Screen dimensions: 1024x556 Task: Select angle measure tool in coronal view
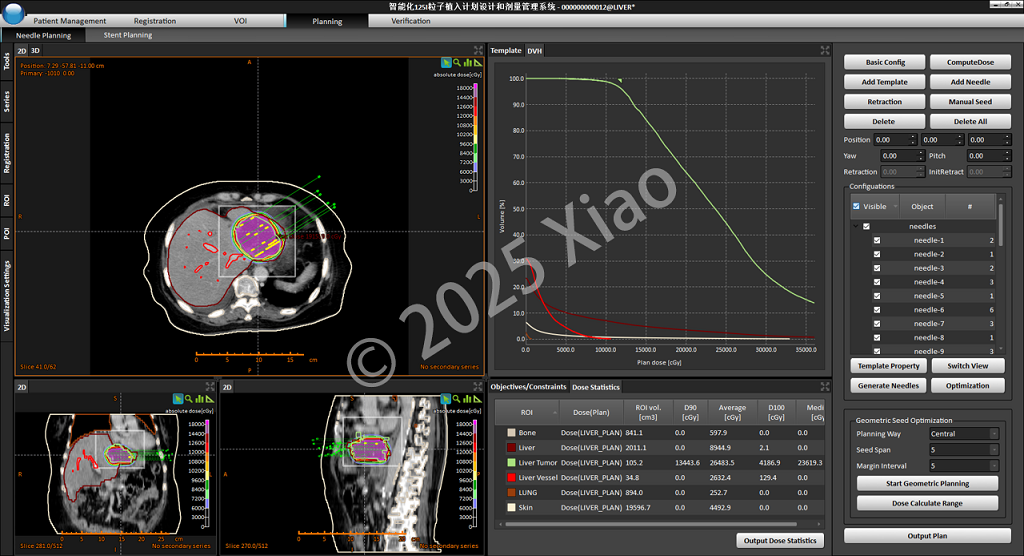click(210, 399)
